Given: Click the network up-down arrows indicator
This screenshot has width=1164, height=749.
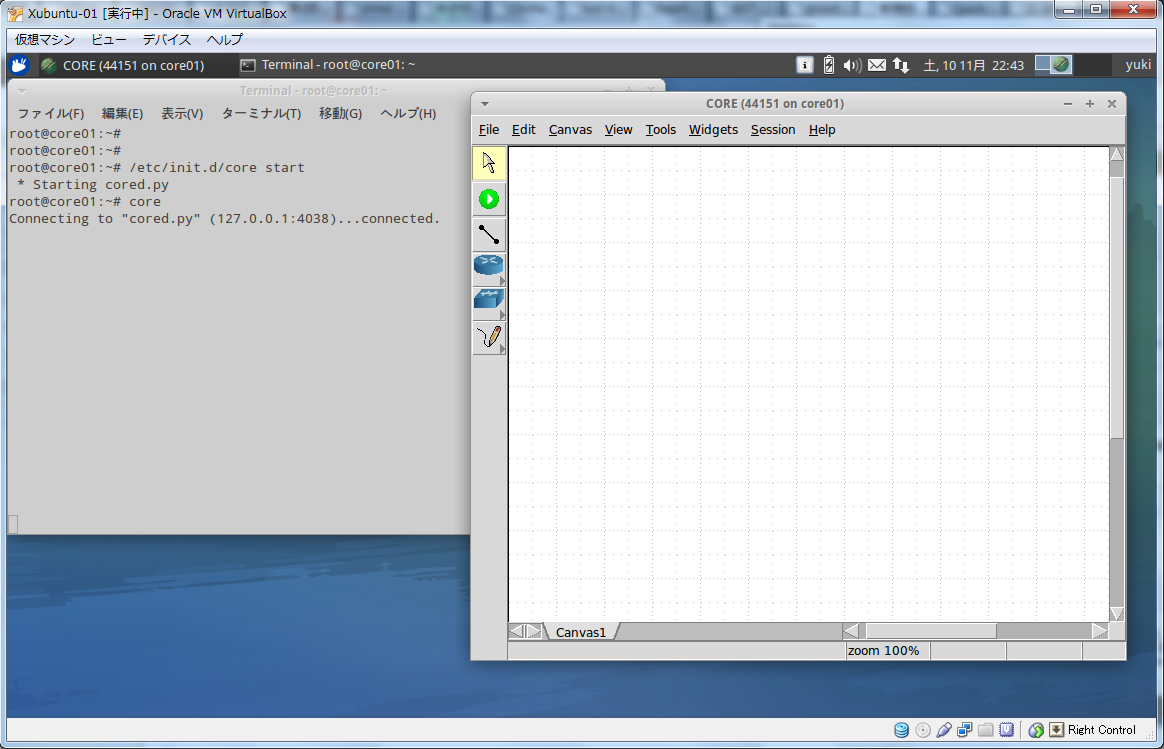Looking at the screenshot, I should click(x=901, y=65).
